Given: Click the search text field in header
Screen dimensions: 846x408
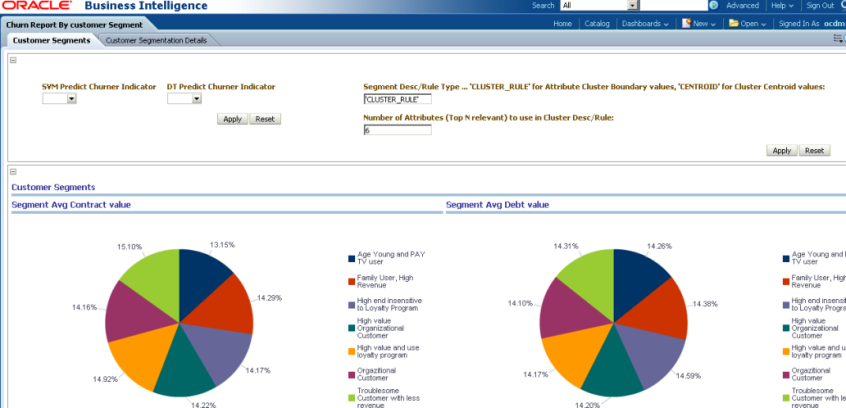Looking at the screenshot, I should (673, 5).
